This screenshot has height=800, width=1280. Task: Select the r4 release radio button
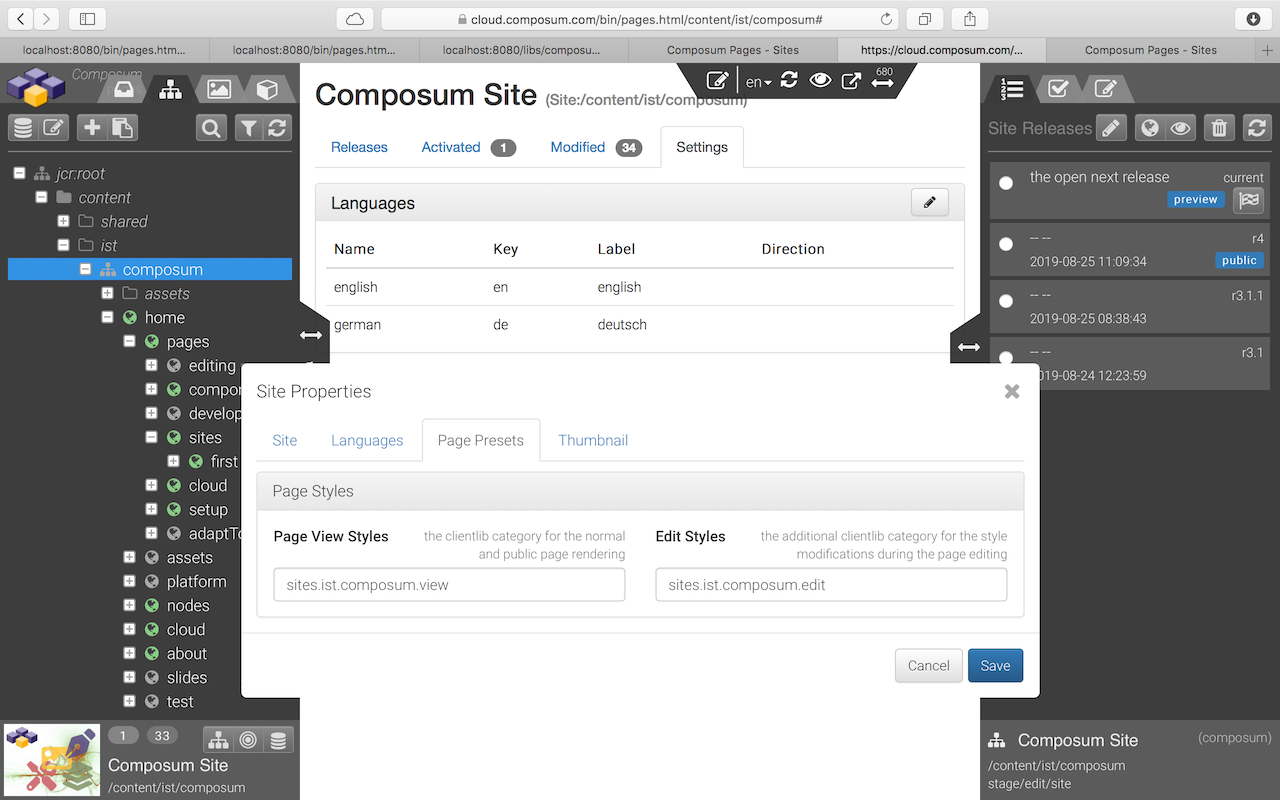pyautogui.click(x=1006, y=244)
